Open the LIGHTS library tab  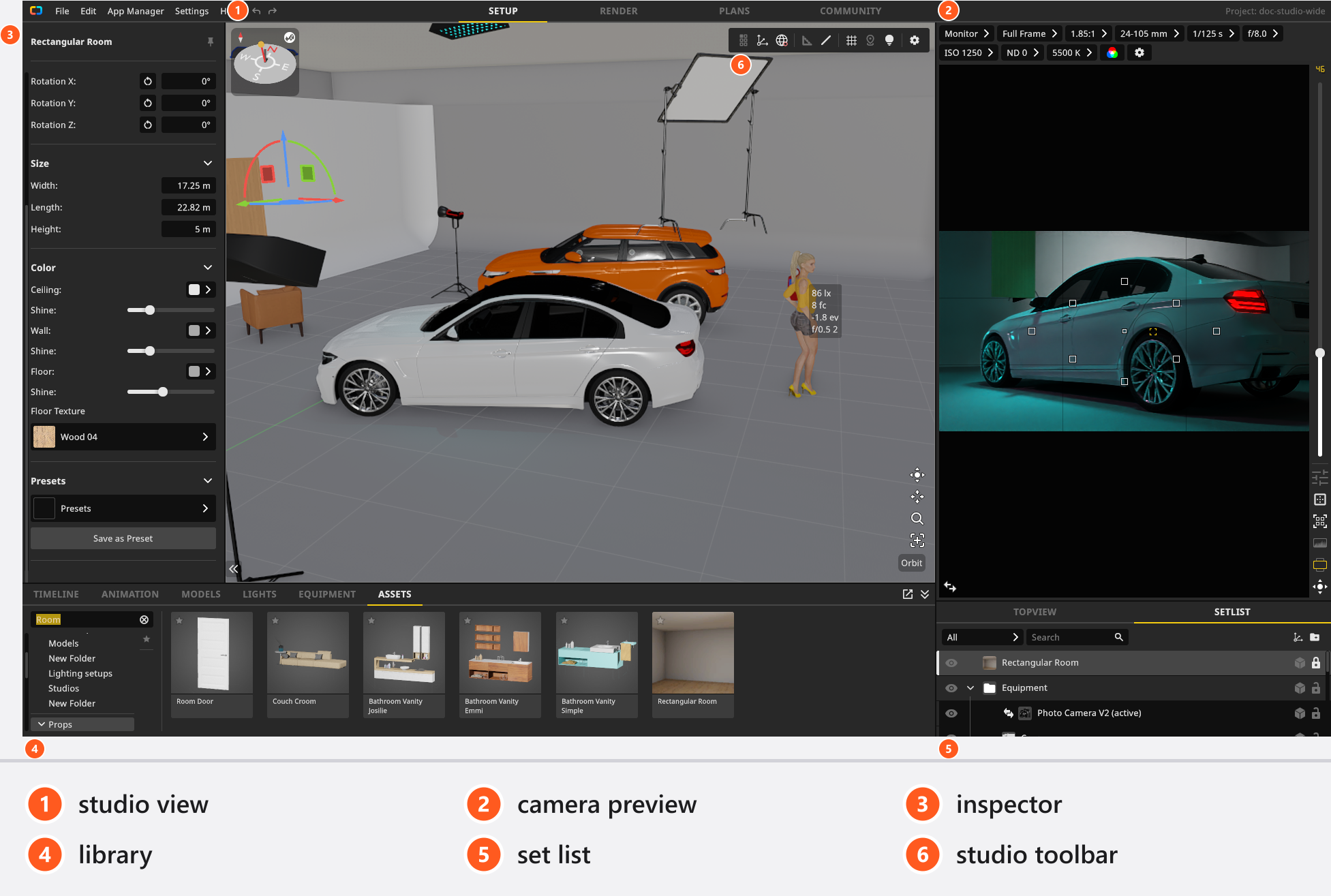pyautogui.click(x=260, y=594)
